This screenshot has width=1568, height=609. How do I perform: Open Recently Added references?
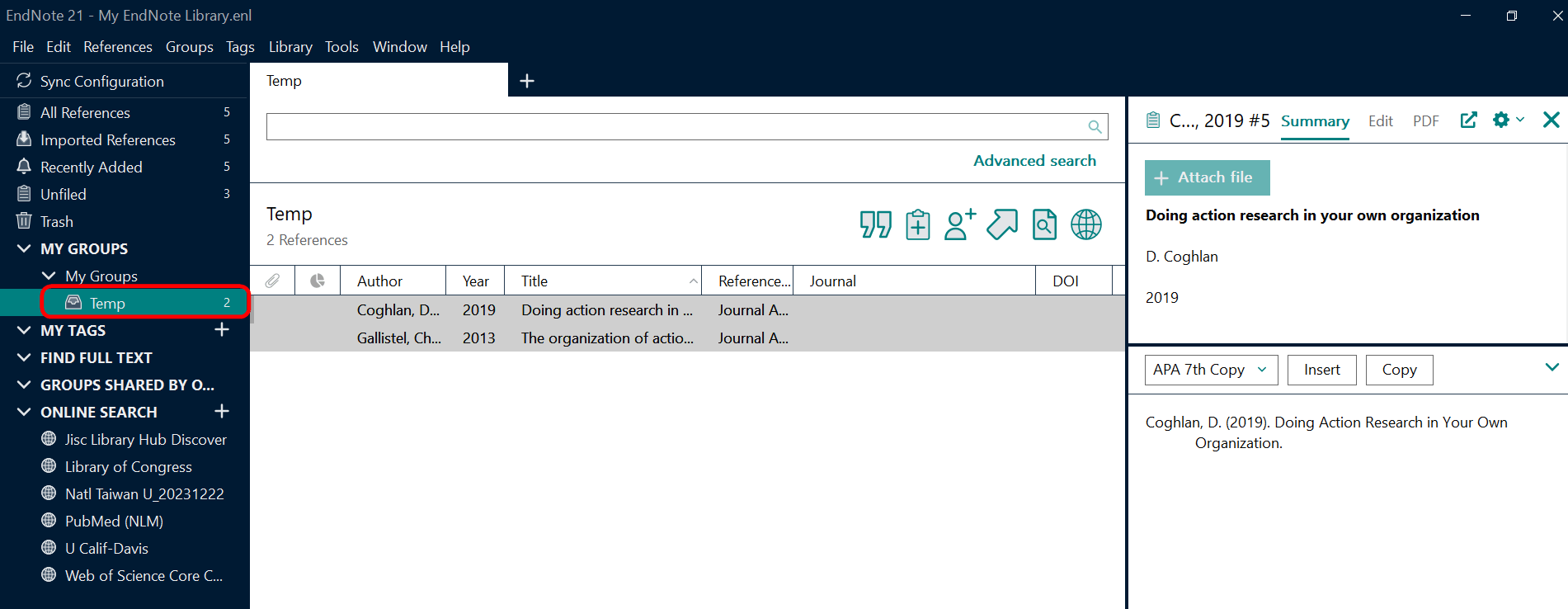pos(125,167)
